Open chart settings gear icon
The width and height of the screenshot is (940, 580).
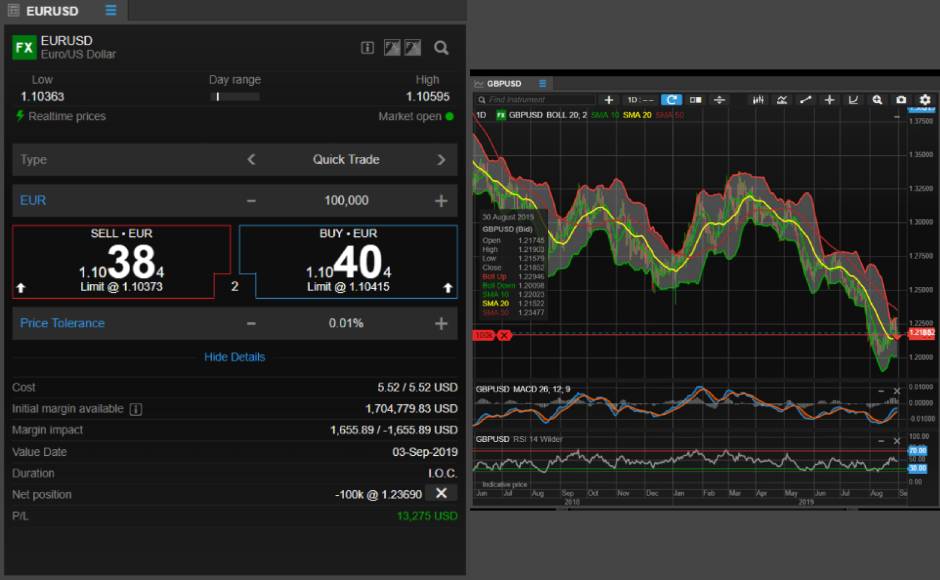pos(925,100)
